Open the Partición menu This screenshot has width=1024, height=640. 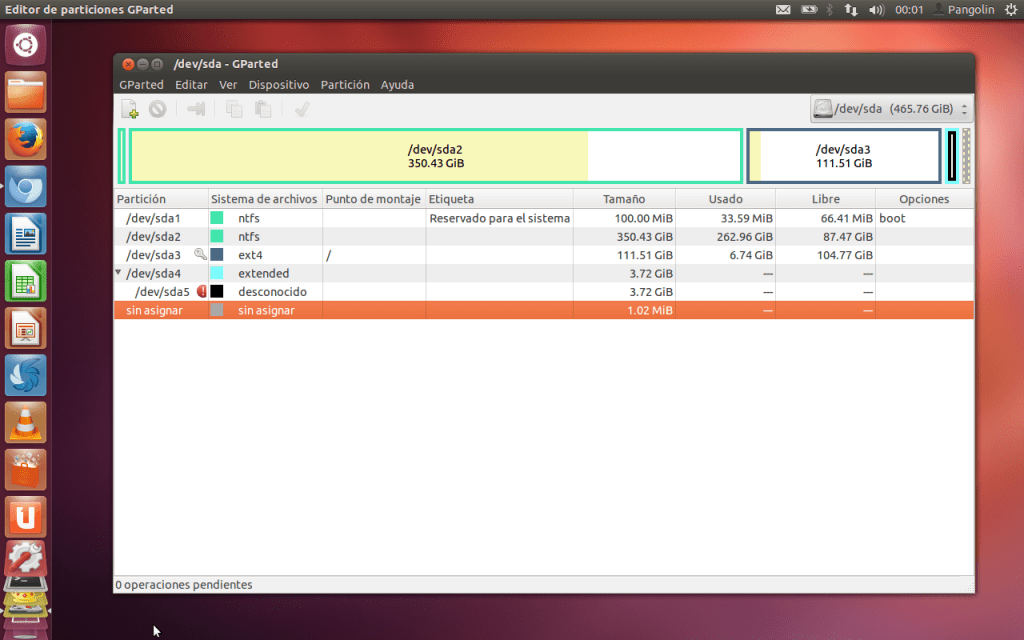pos(345,85)
